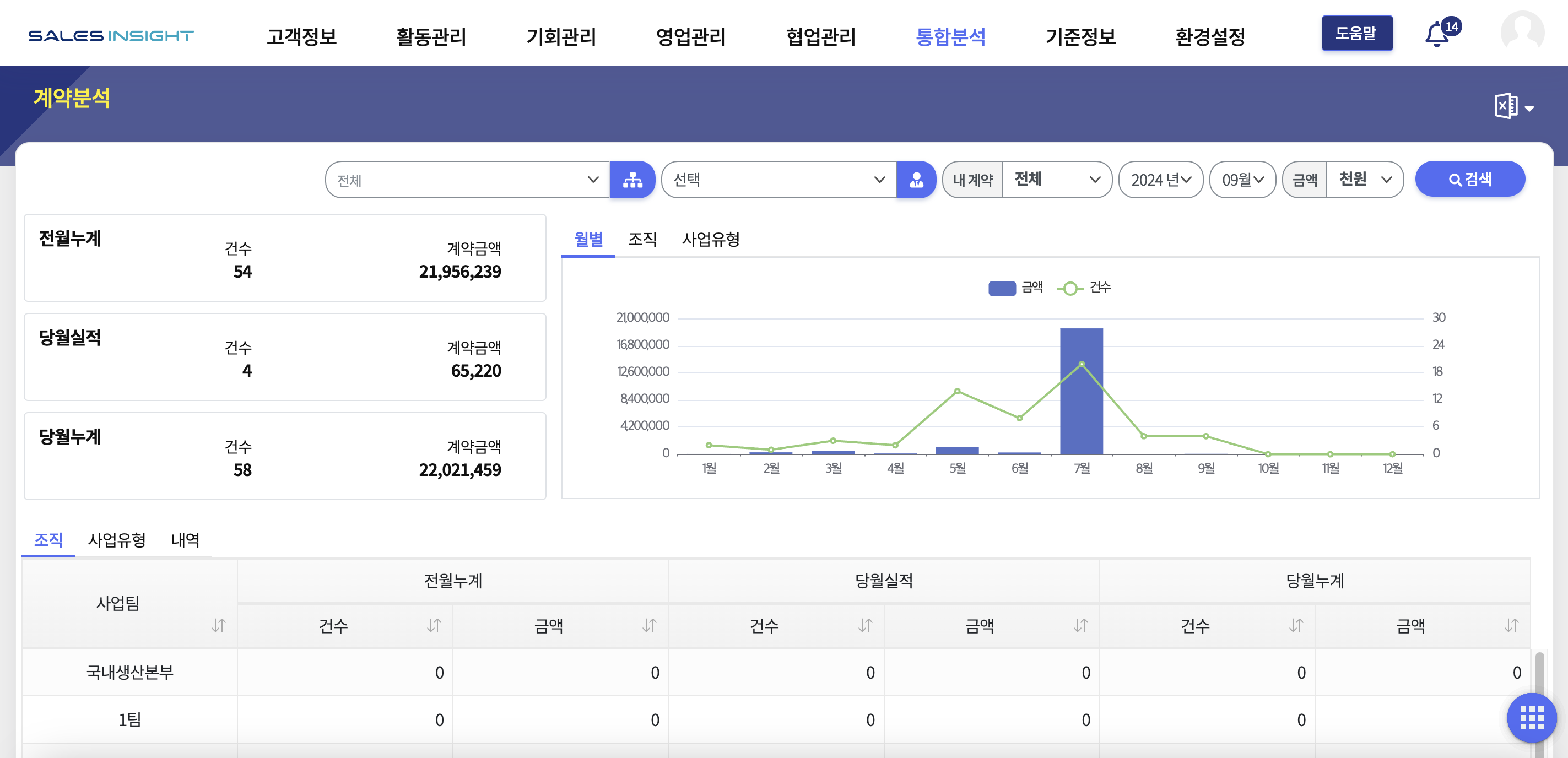Sort 당월누계 금액 column with sort icon
1568x758 pixels.
1511,625
